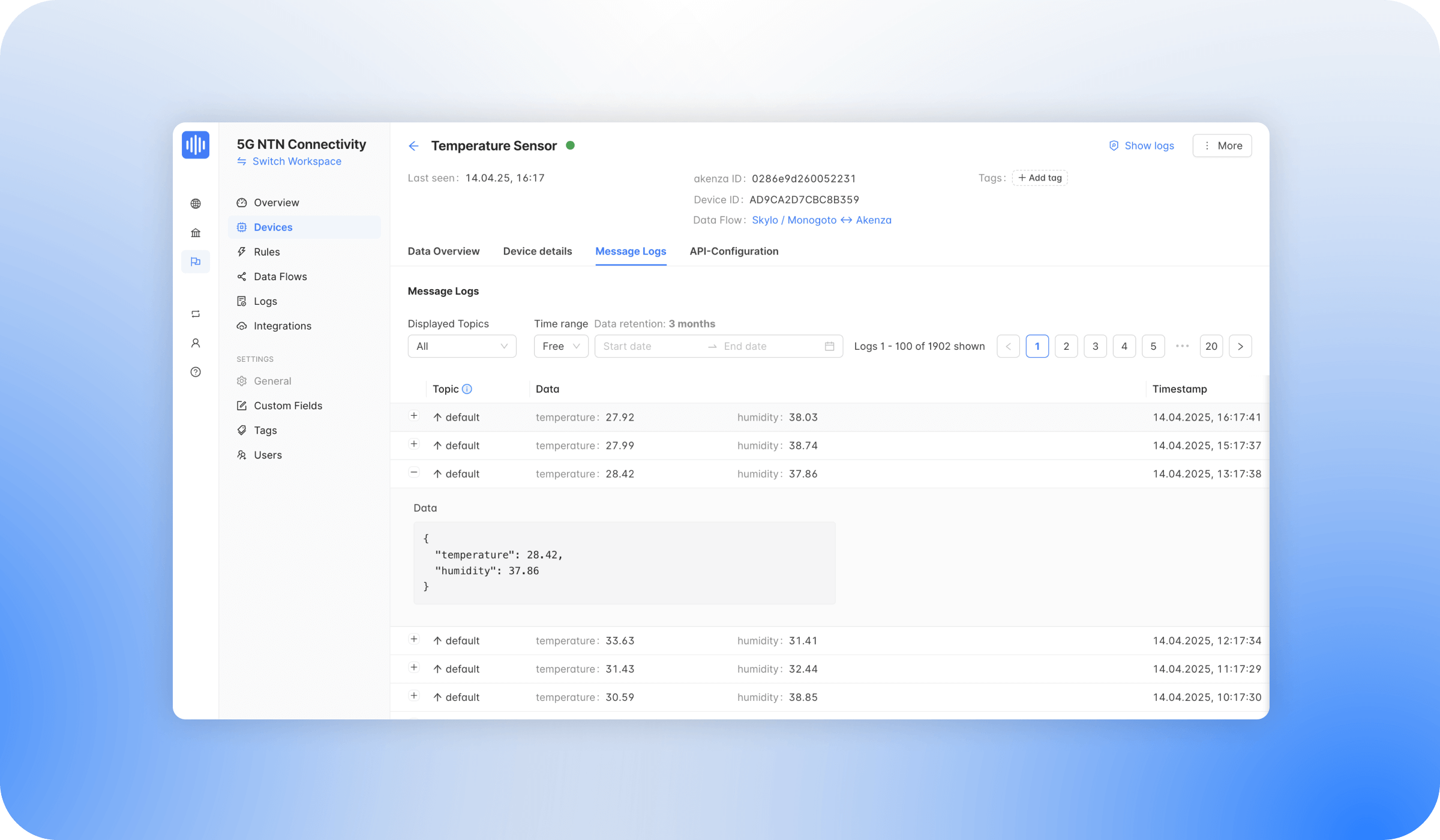Jump to page 20 of logs
Viewport: 1440px width, 840px height.
pos(1211,346)
